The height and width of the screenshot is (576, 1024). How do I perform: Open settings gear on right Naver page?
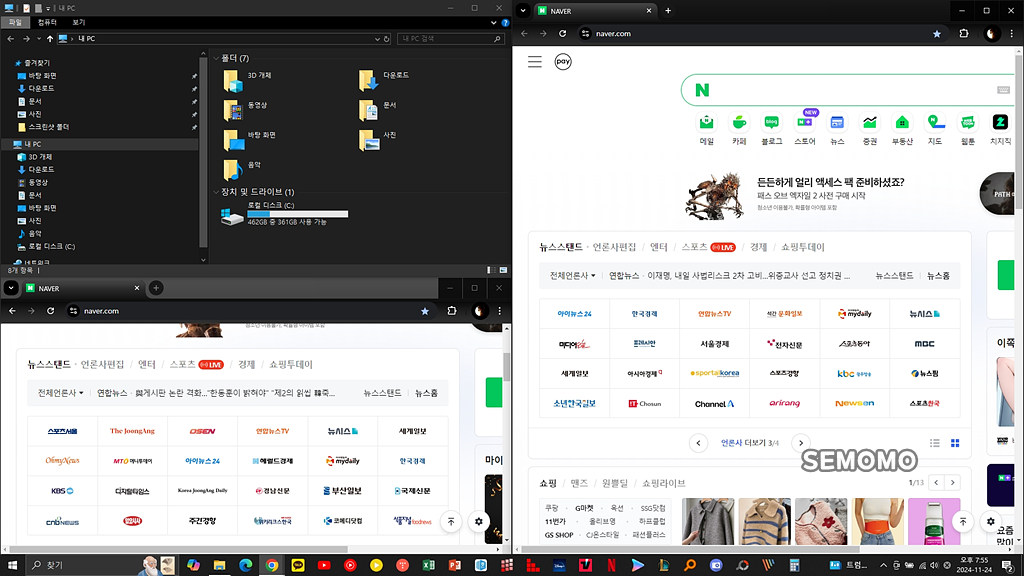click(x=991, y=521)
